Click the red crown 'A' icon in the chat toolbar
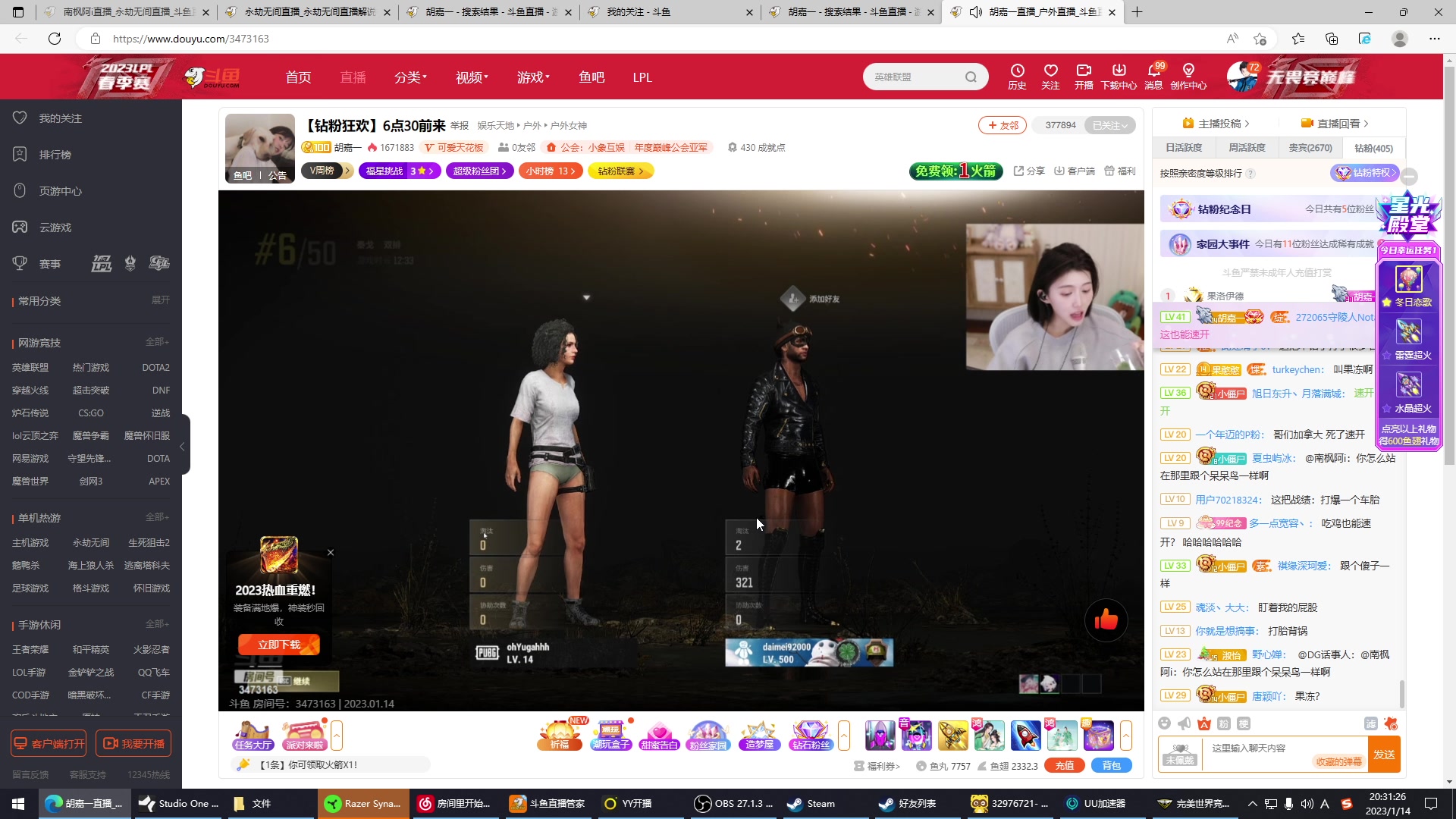Image resolution: width=1456 pixels, height=819 pixels. point(1204,723)
